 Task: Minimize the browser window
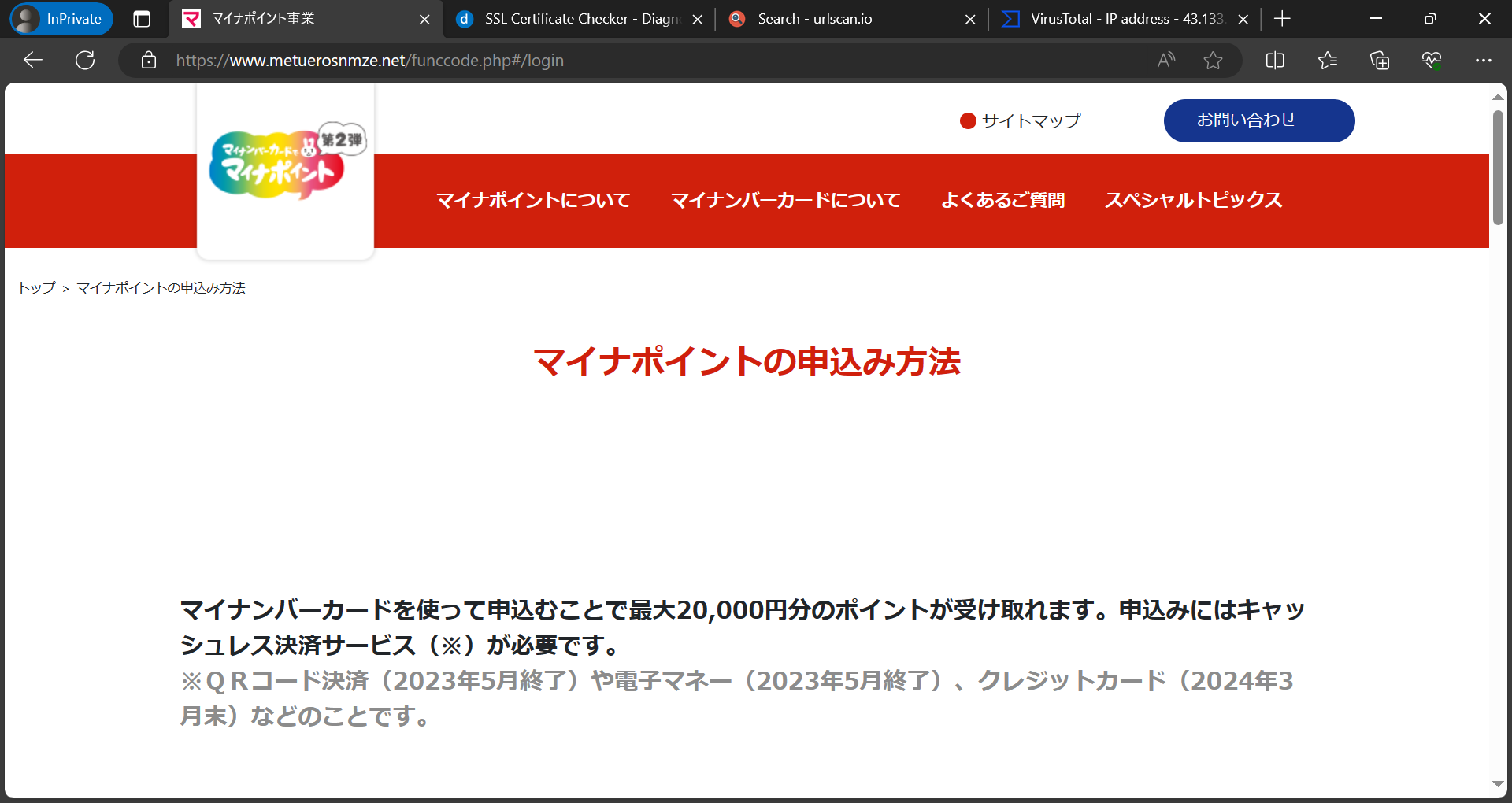pos(1376,19)
